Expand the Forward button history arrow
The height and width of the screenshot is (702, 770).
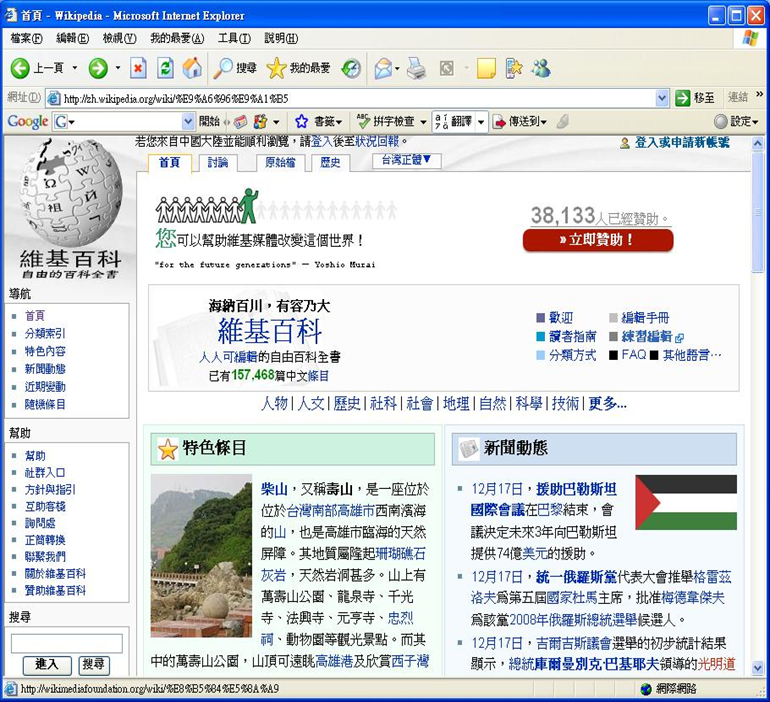tap(118, 68)
